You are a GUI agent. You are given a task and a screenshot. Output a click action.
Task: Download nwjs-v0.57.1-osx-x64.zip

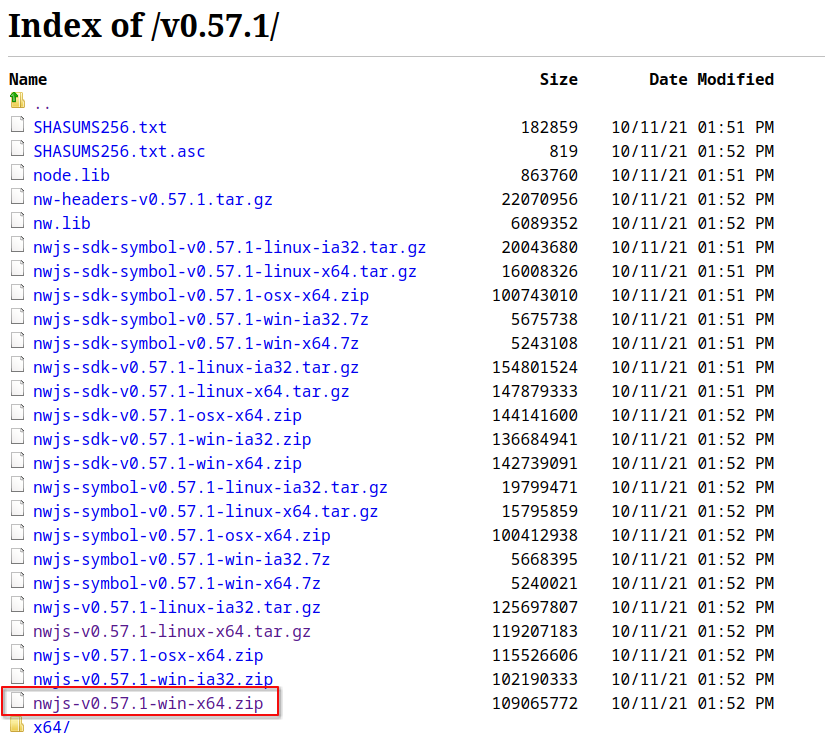click(148, 656)
